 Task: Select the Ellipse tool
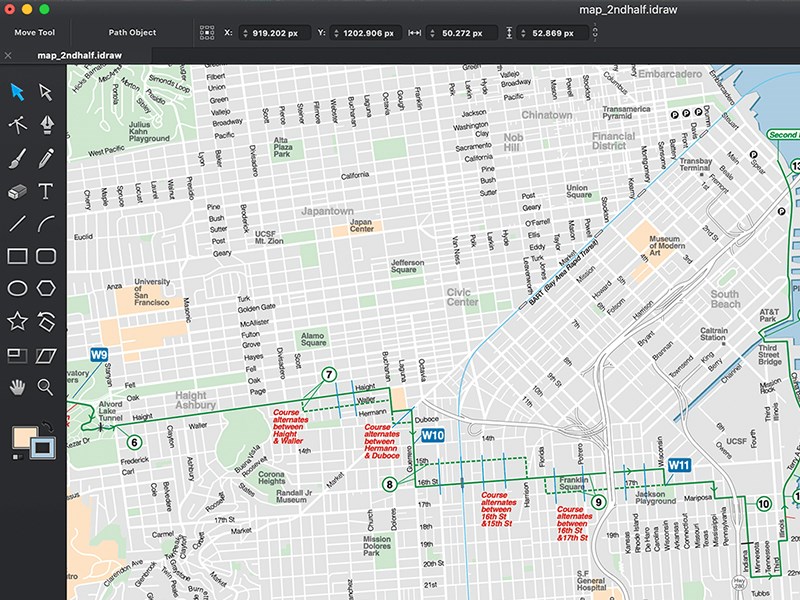click(x=17, y=288)
